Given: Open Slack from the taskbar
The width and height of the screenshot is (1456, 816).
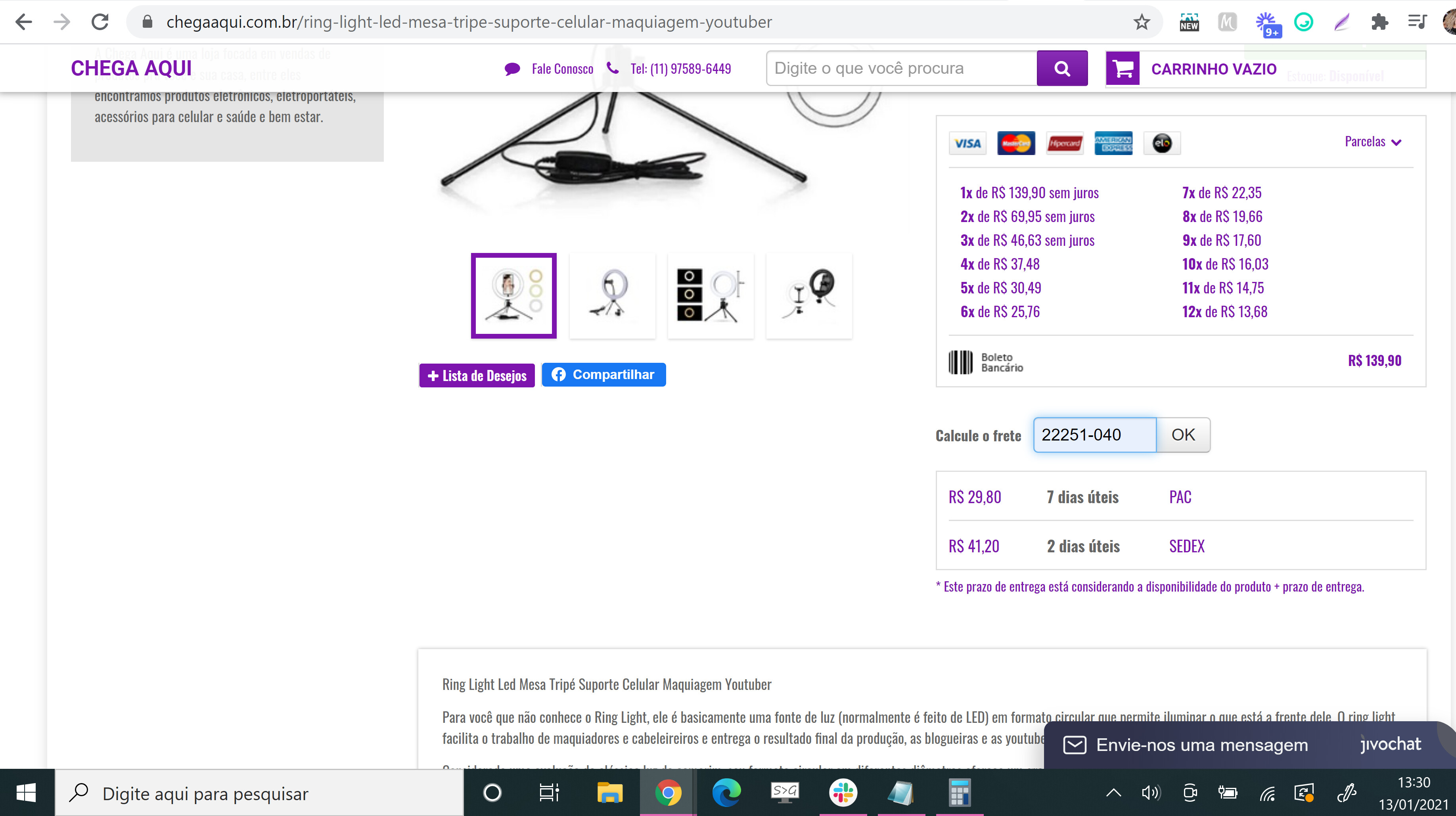Looking at the screenshot, I should click(843, 792).
